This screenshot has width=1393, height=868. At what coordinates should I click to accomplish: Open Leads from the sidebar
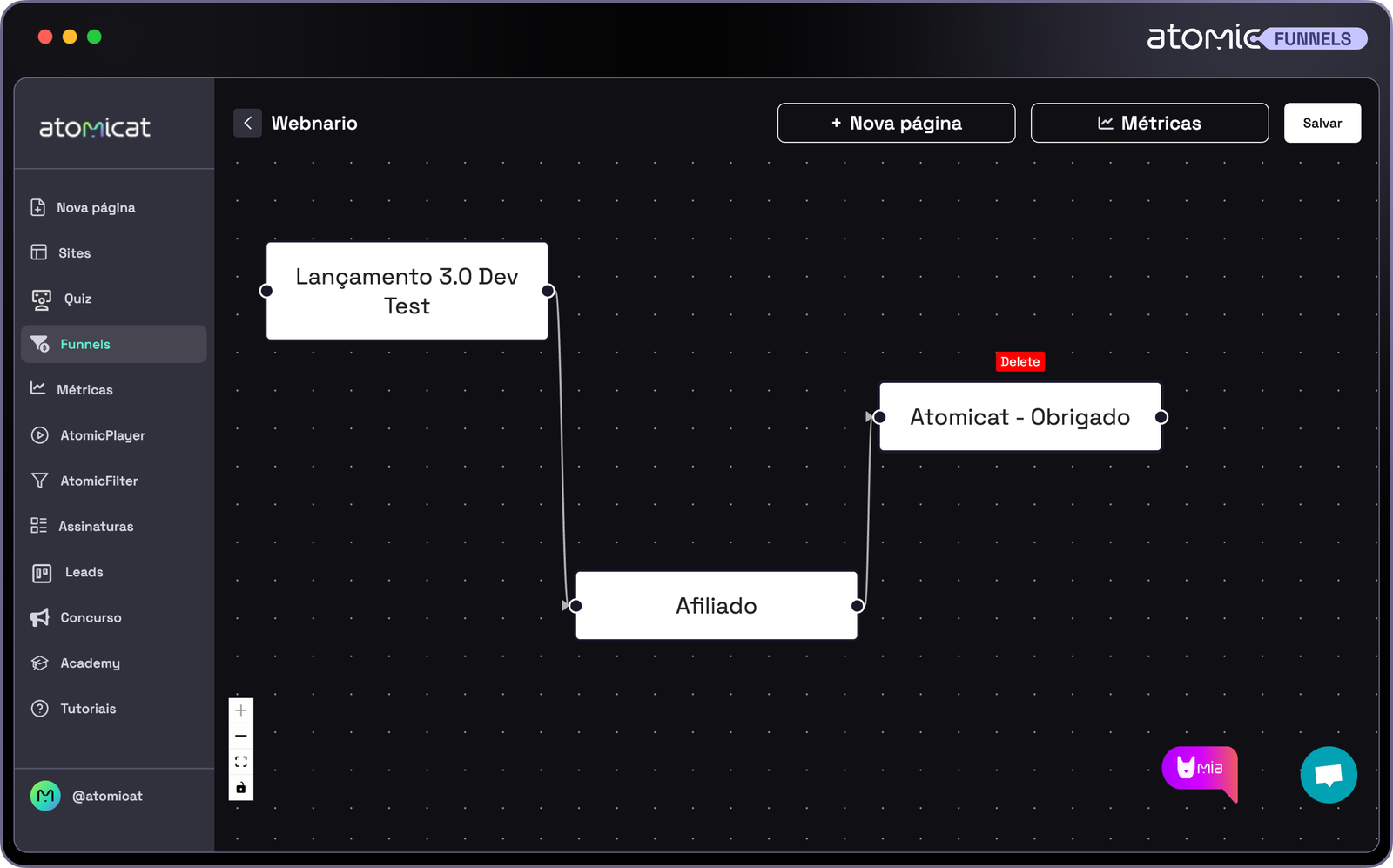(84, 572)
